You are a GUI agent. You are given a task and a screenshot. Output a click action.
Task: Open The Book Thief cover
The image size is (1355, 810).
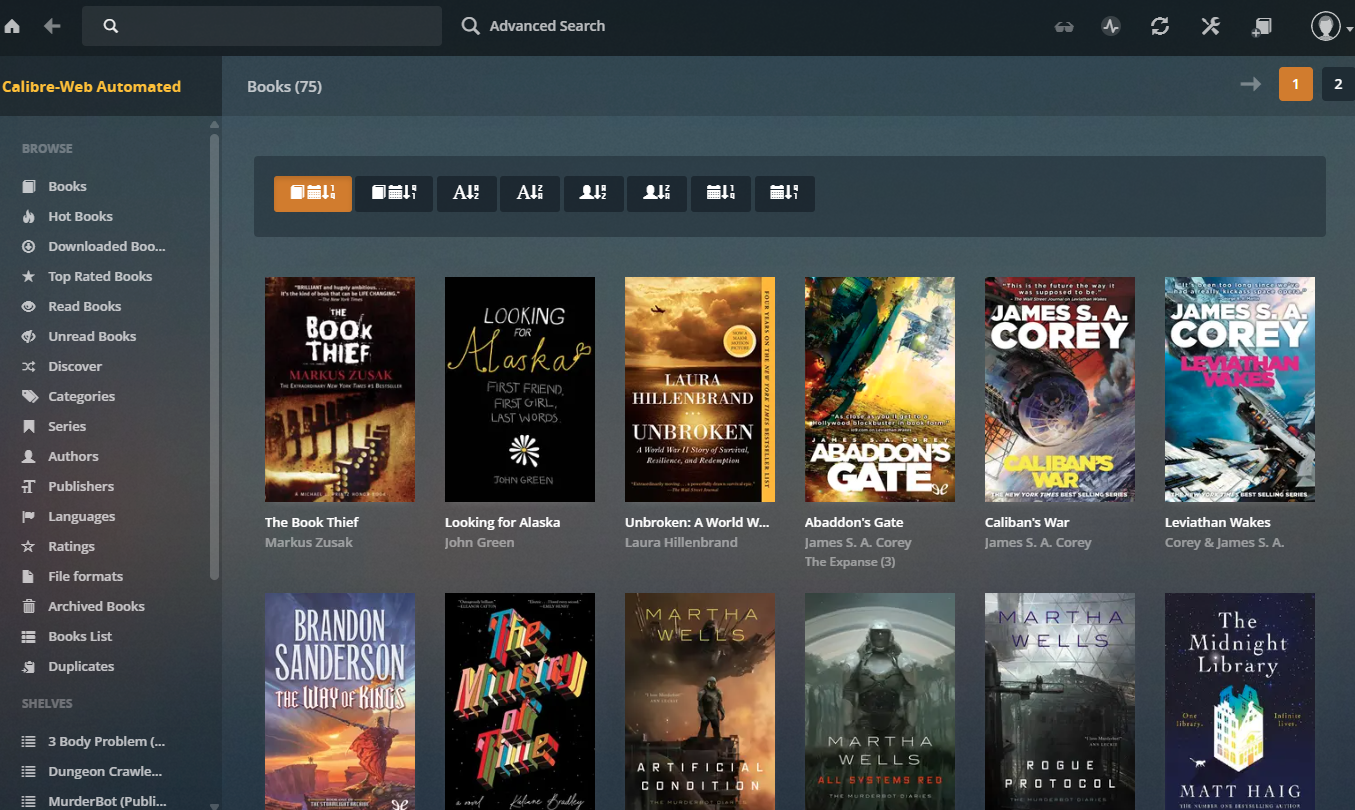point(340,389)
